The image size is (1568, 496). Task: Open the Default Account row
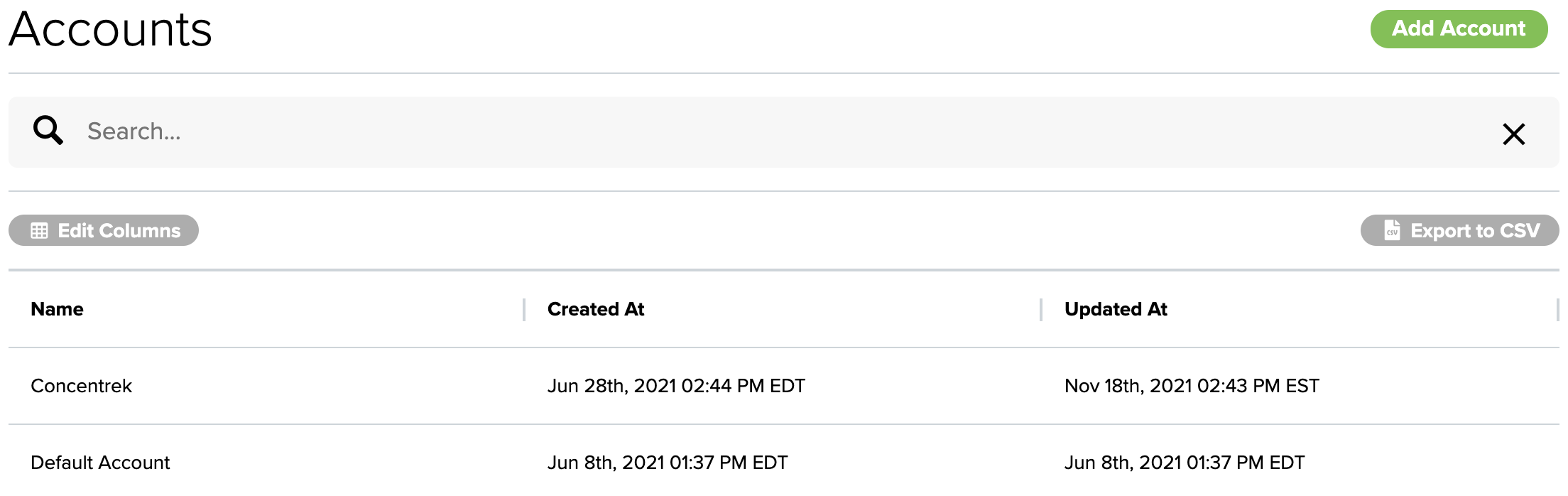pyautogui.click(x=100, y=463)
